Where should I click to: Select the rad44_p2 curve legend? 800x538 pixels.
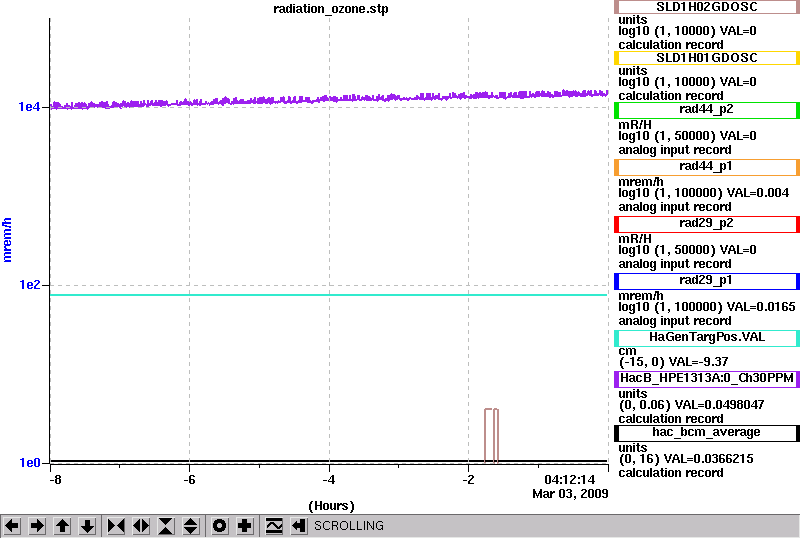point(707,109)
